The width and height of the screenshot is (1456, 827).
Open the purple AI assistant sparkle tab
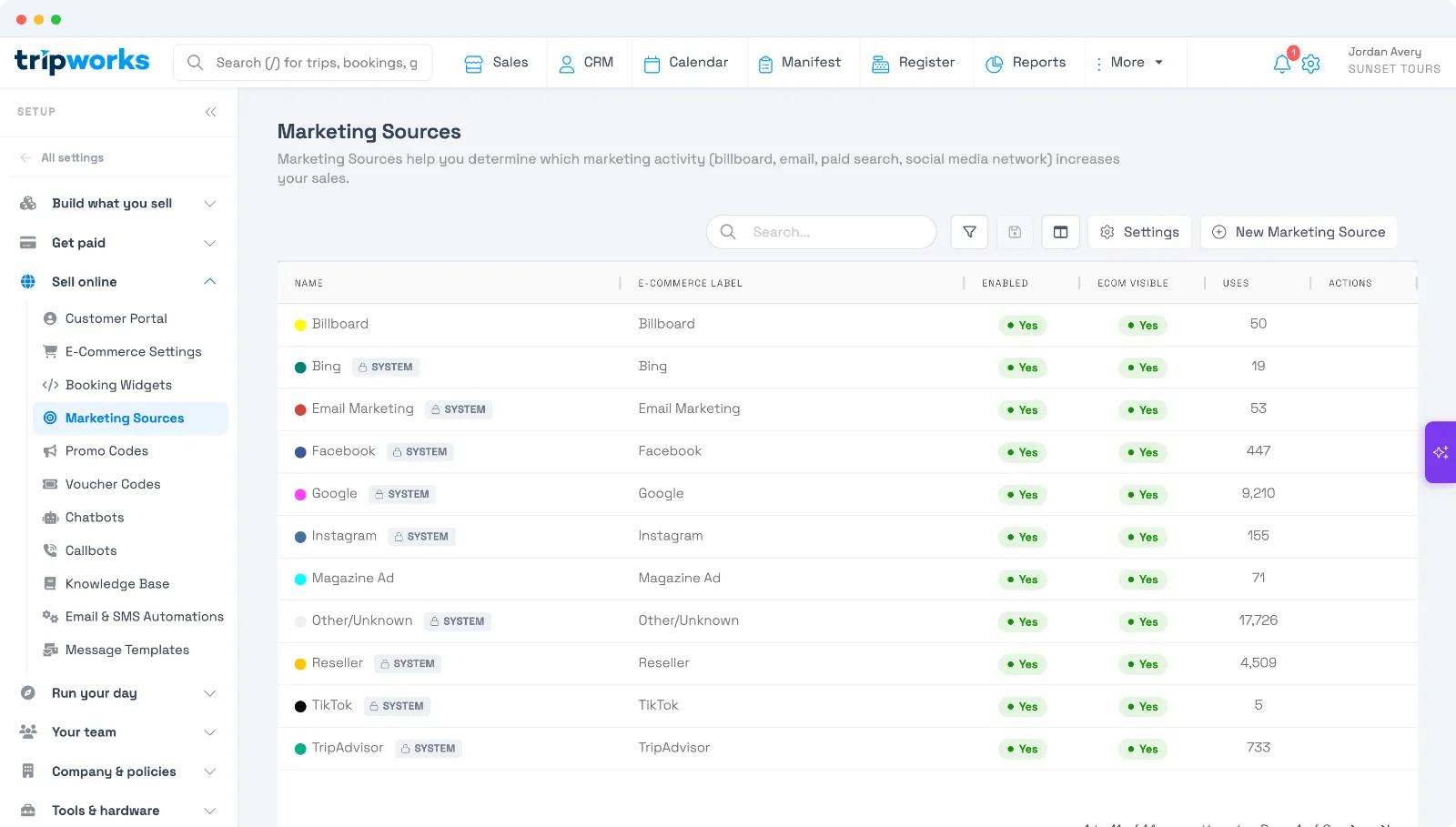click(x=1441, y=452)
